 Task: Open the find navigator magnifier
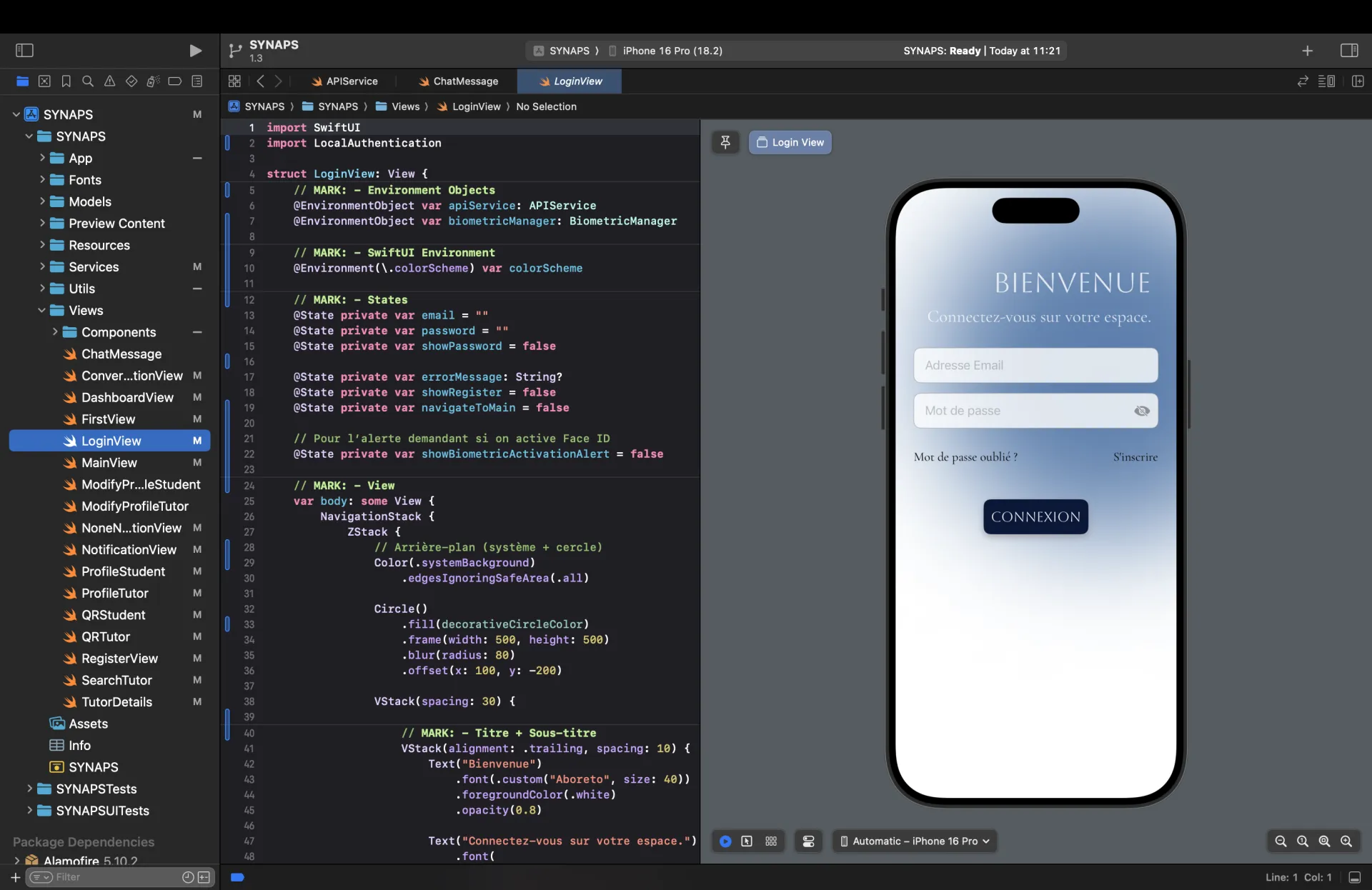(x=88, y=81)
